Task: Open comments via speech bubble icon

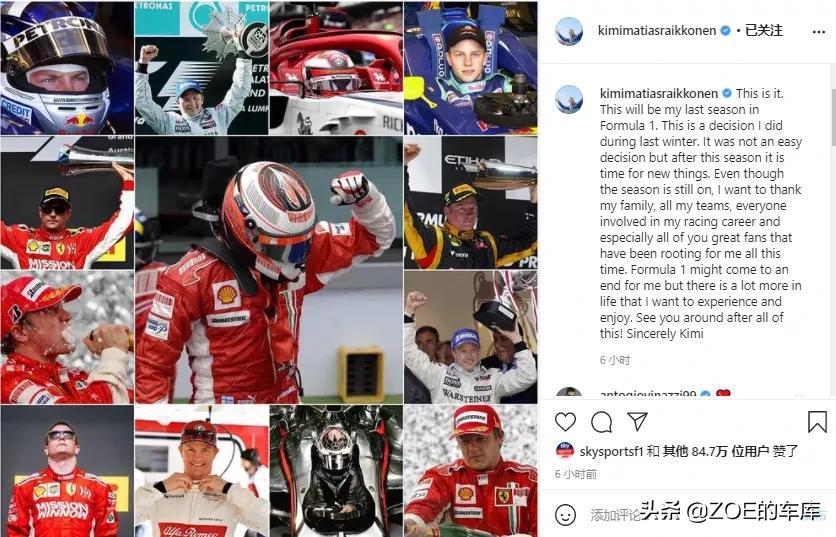Action: tap(601, 422)
